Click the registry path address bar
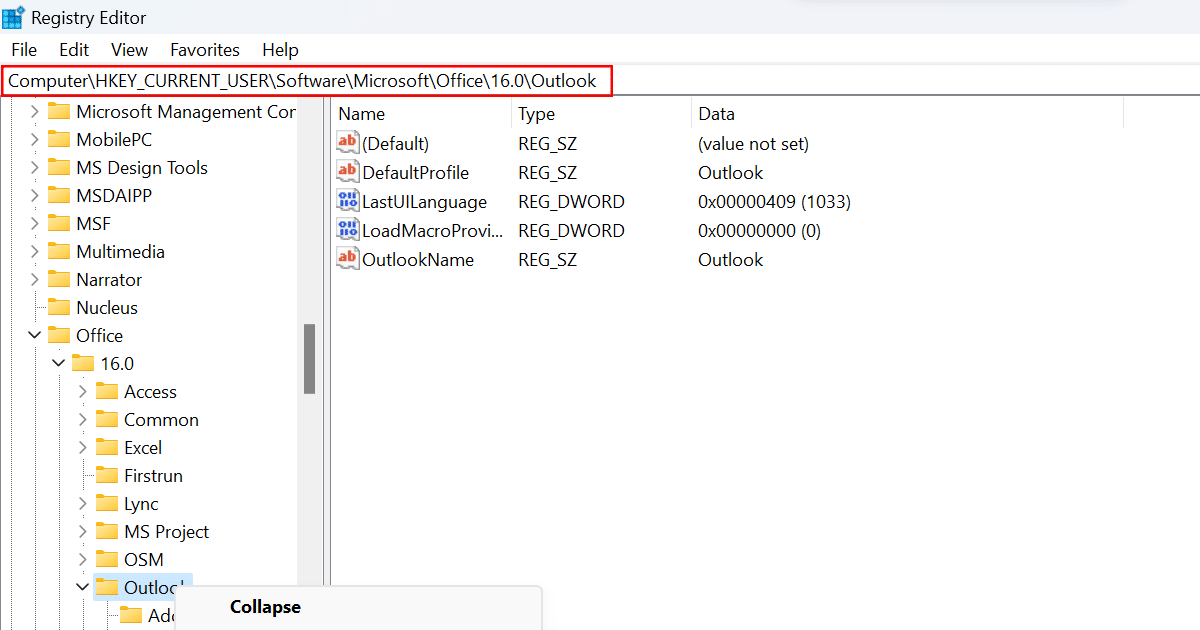Viewport: 1200px width, 630px height. point(305,81)
